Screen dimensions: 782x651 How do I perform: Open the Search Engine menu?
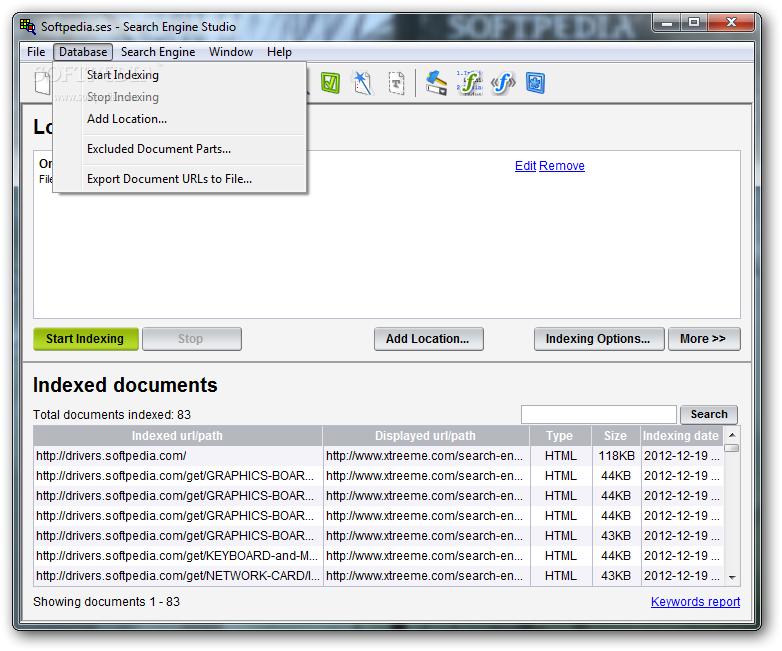click(158, 52)
